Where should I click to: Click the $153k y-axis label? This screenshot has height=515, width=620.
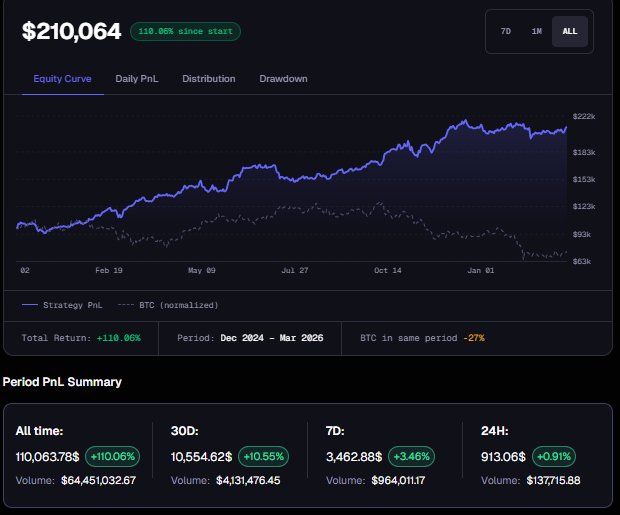584,180
